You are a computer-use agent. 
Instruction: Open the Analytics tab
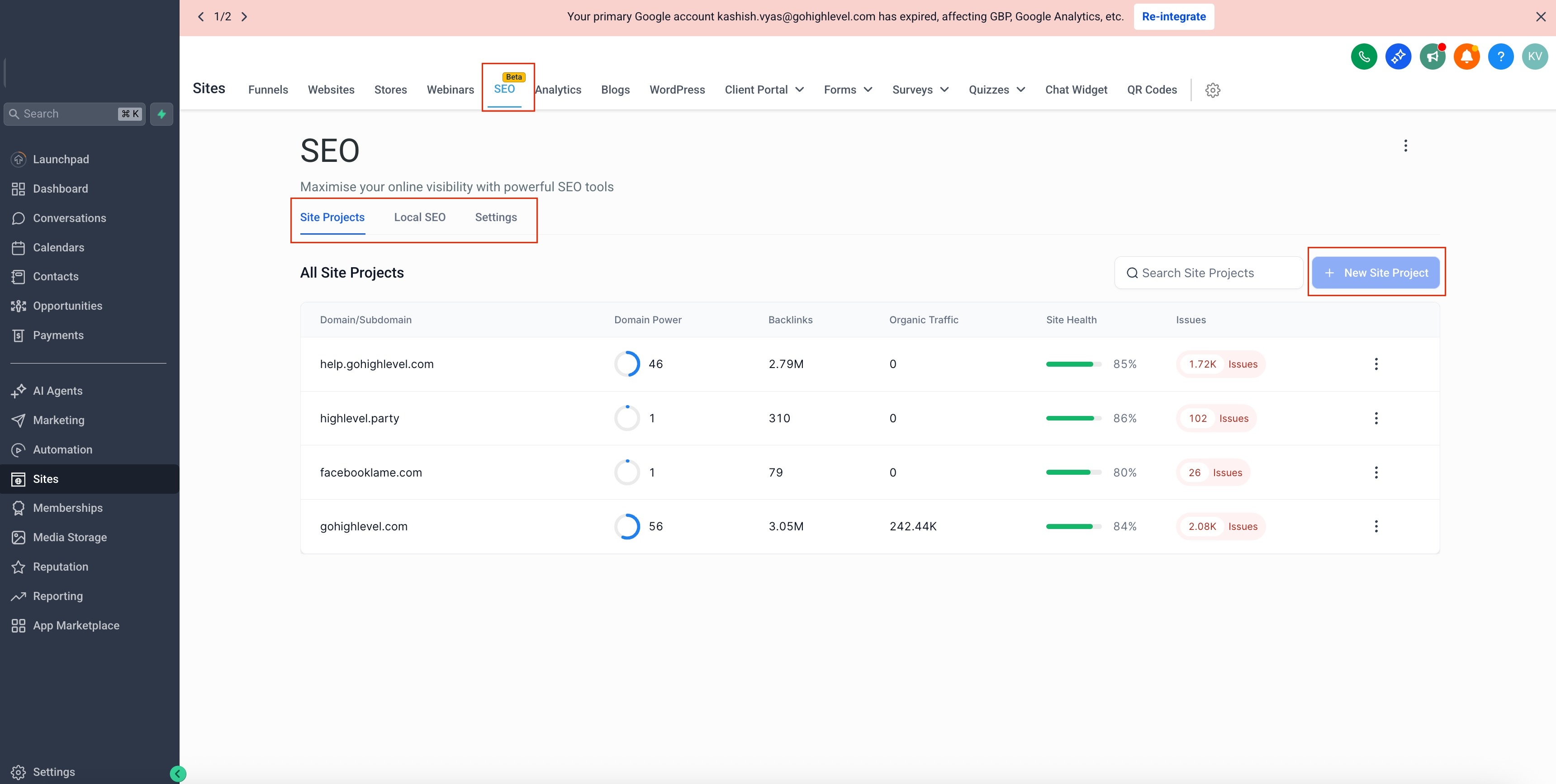point(558,90)
